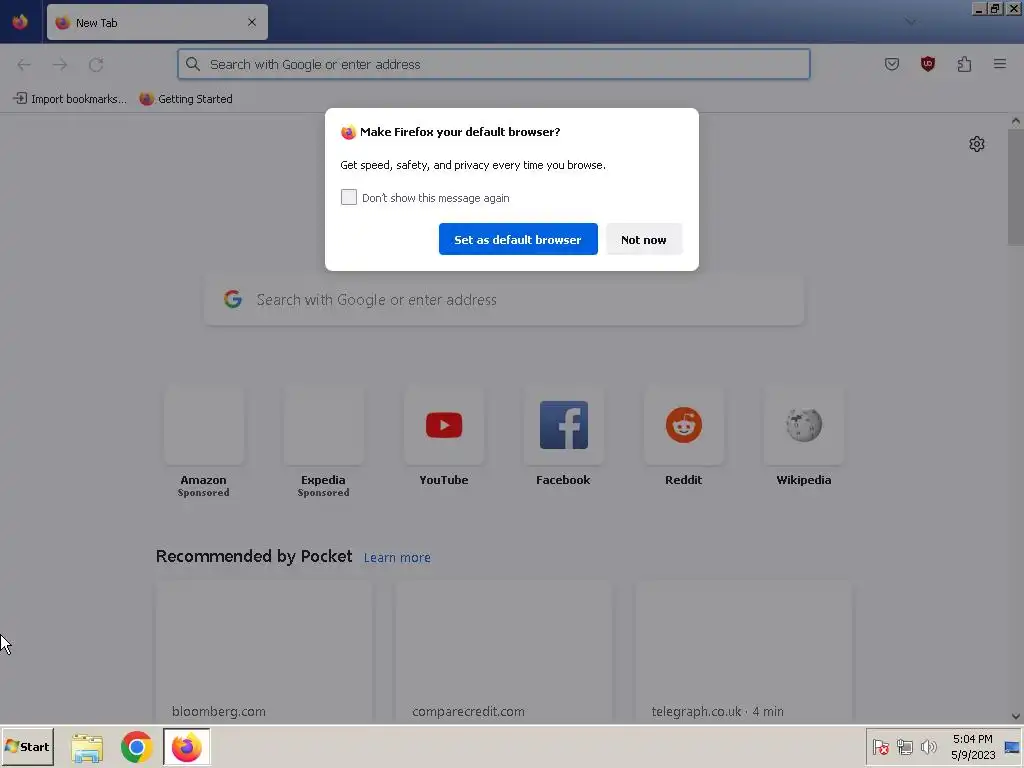Dismiss the dialog with Not now

pyautogui.click(x=644, y=239)
